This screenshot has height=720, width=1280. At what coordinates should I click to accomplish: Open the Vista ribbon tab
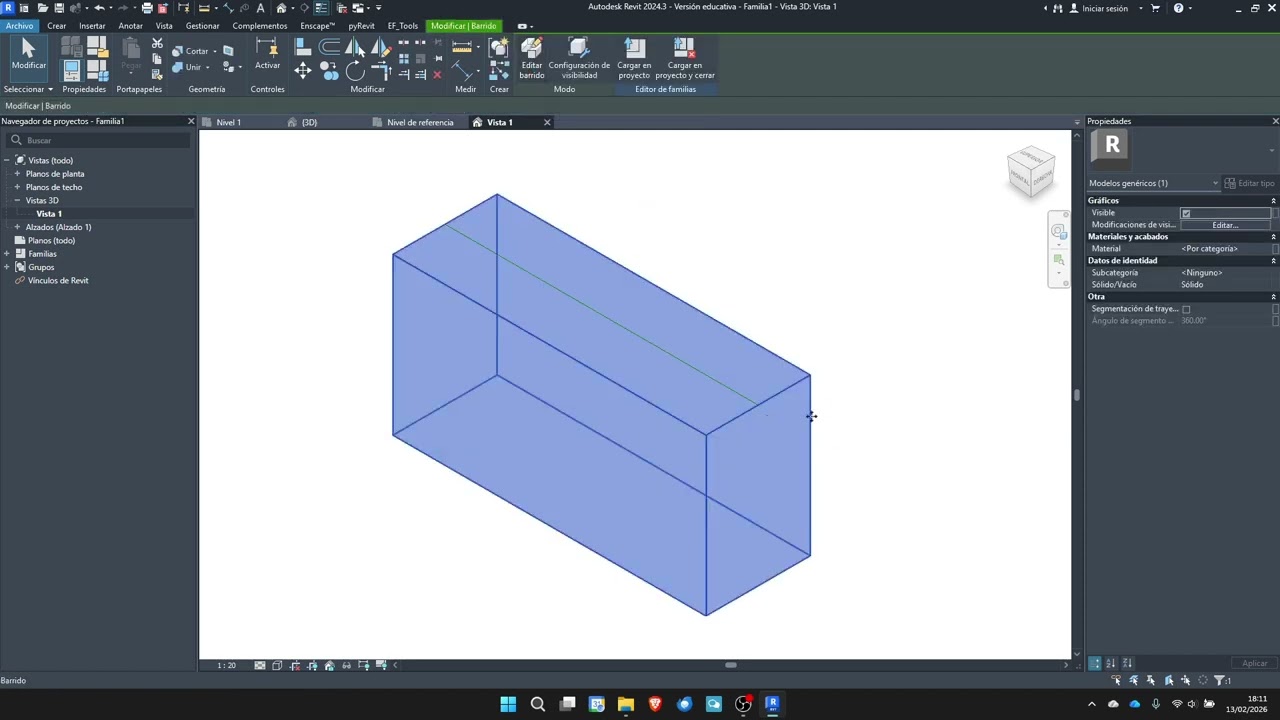click(x=164, y=26)
